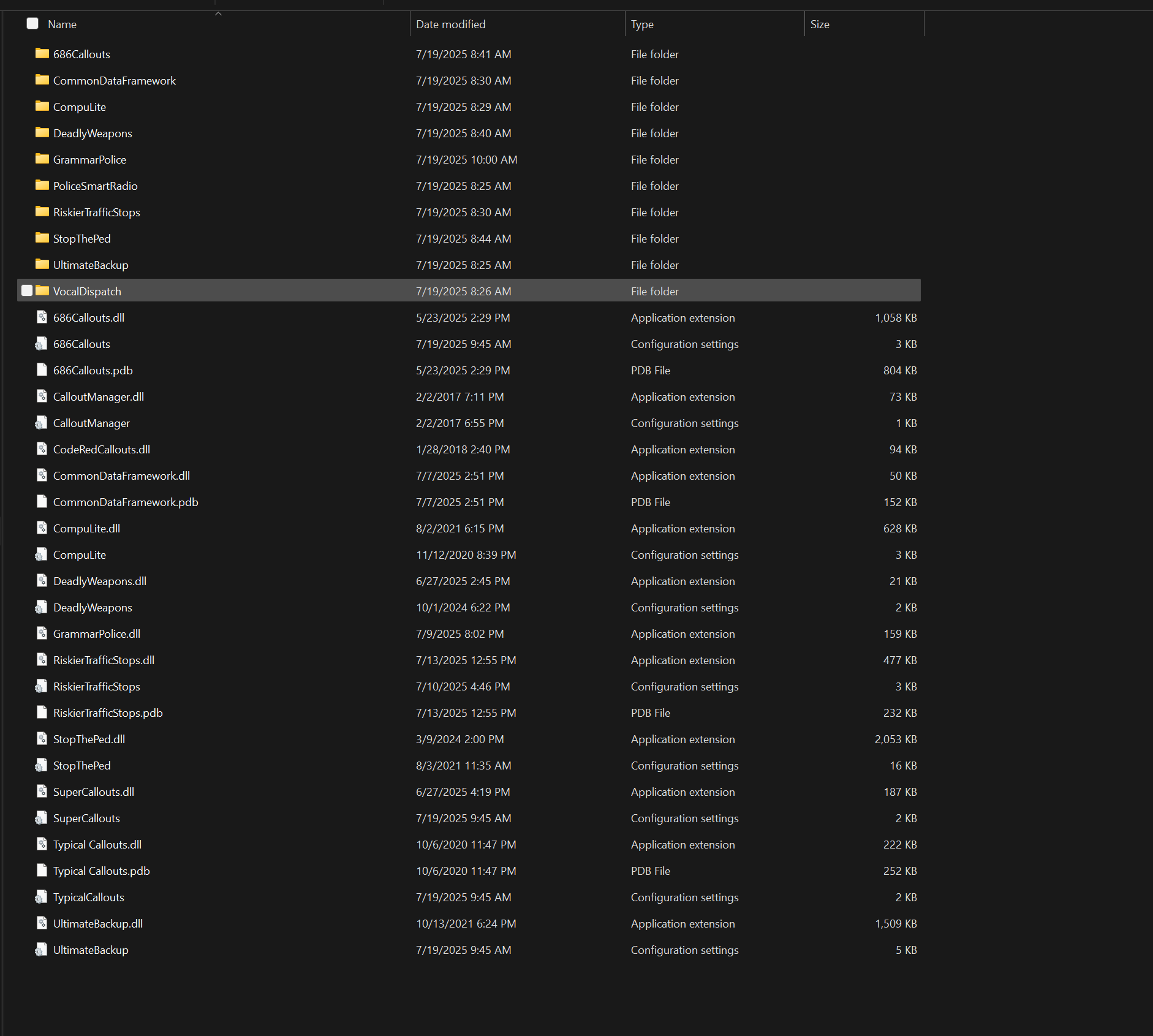Select the DeadlyWeapons.dll file name
The height and width of the screenshot is (1036, 1153).
point(100,581)
